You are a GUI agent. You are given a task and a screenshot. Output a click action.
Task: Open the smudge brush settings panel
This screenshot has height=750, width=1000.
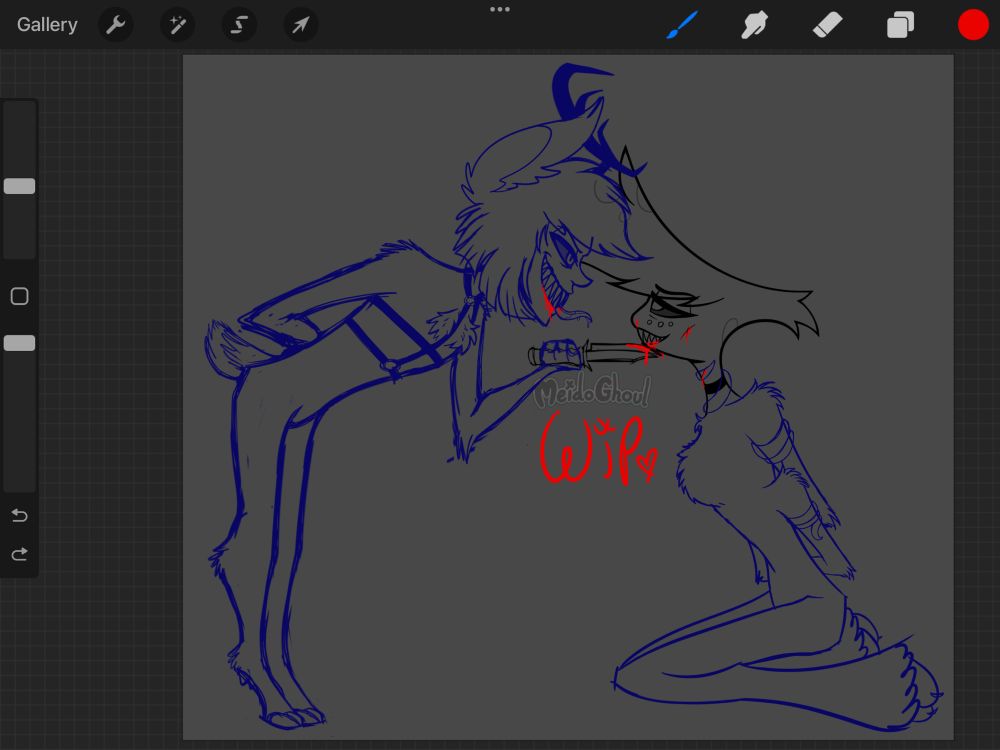click(x=754, y=24)
